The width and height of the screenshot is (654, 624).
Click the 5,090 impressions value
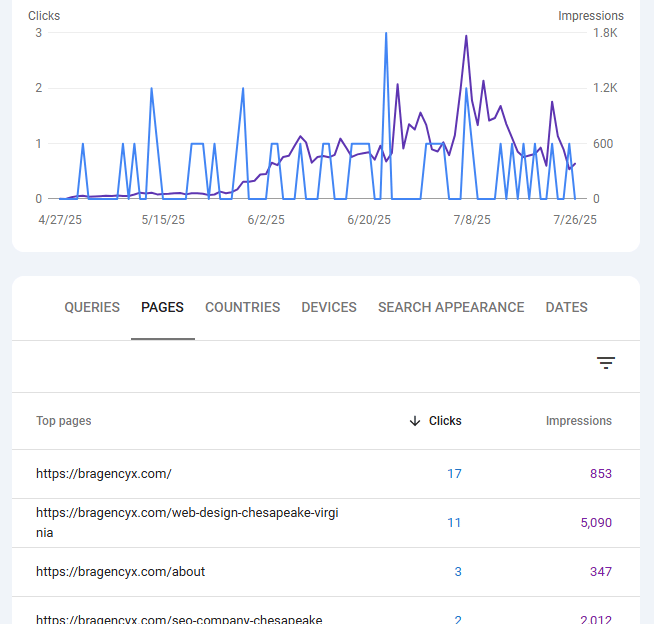pyautogui.click(x=596, y=523)
